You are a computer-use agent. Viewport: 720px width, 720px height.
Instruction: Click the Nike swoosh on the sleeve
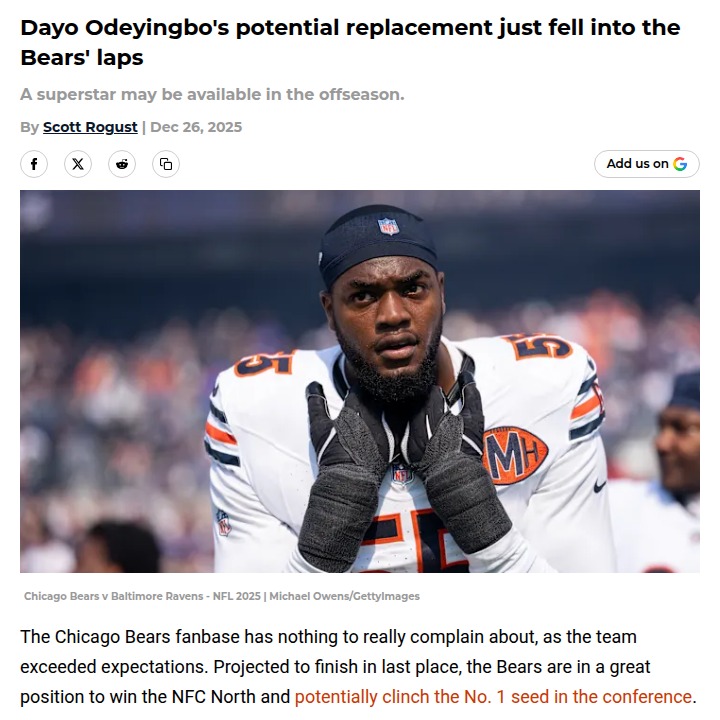(599, 486)
